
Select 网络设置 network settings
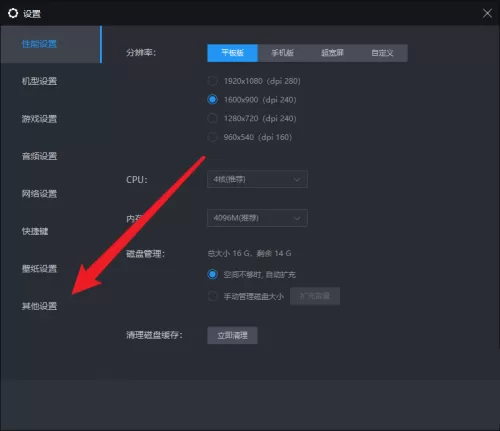tap(39, 194)
